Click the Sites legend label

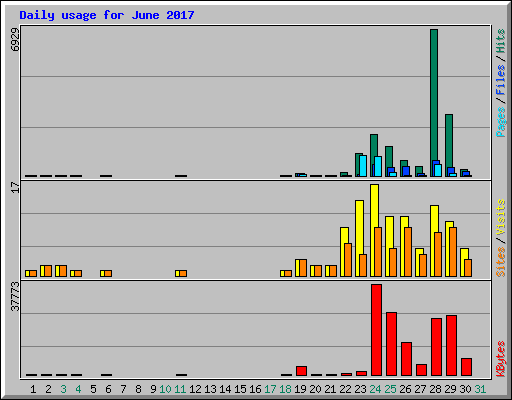click(501, 262)
